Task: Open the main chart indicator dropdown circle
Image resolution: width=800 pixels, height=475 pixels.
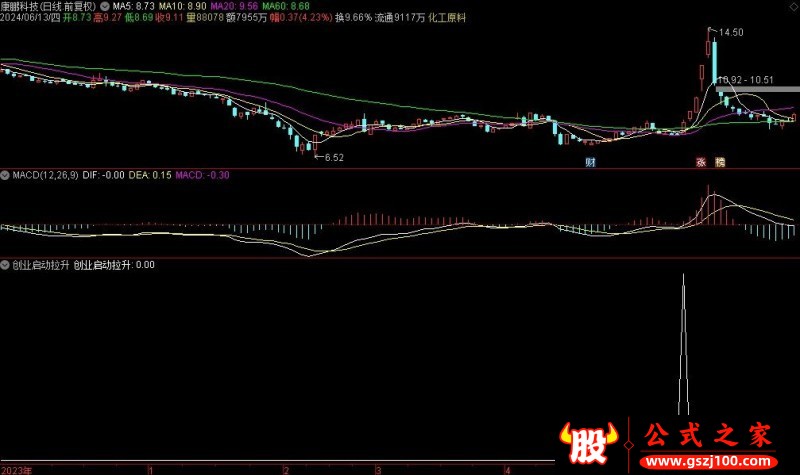Action: tap(106, 6)
